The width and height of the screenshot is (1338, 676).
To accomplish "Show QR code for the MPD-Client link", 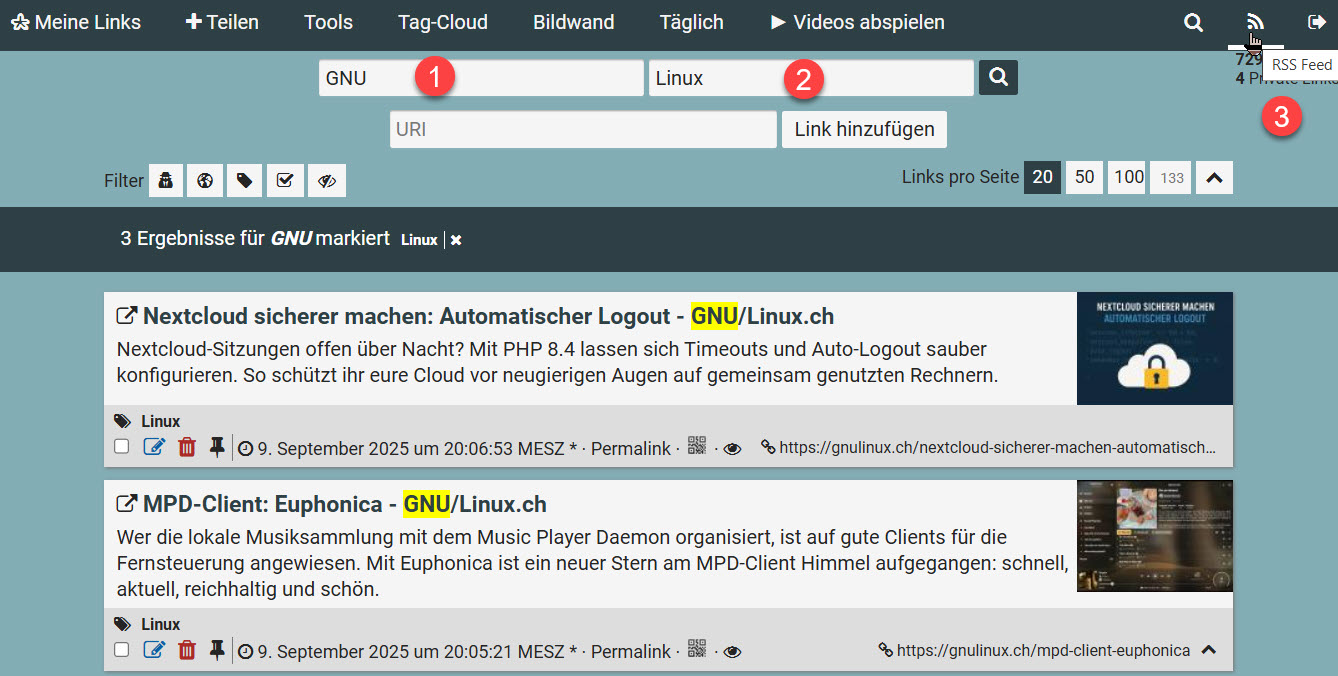I will [x=697, y=649].
